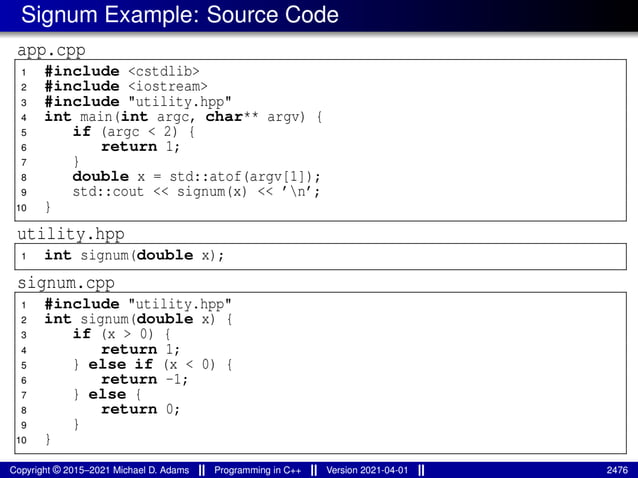Screen dimensions: 638x478
Task: Click the slide title "Signum Example: Source Code"
Action: point(180,15)
